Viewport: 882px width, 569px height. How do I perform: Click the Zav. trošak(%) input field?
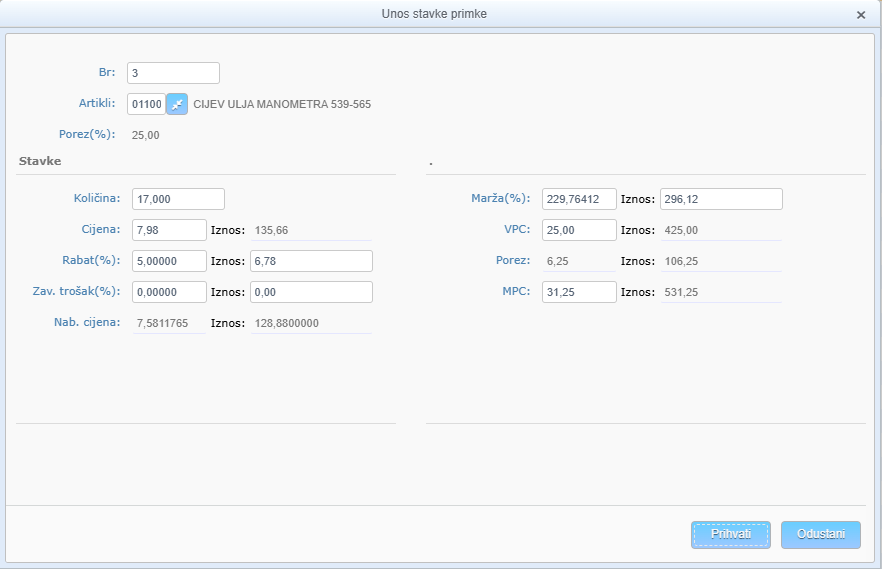pos(169,292)
